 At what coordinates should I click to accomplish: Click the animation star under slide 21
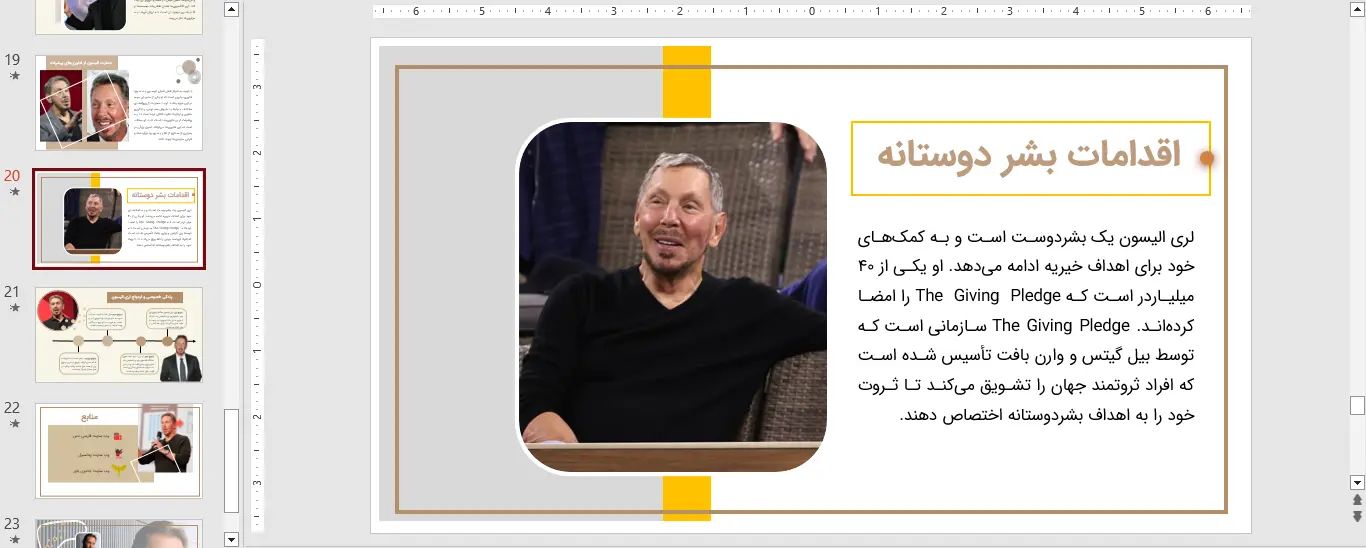pos(14,308)
